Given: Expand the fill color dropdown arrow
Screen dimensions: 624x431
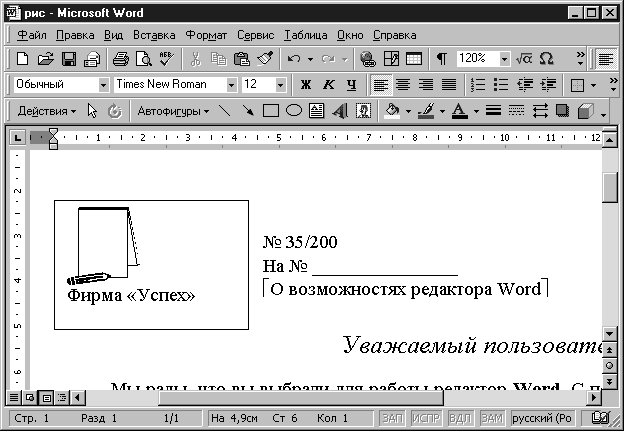Looking at the screenshot, I should 408,111.
